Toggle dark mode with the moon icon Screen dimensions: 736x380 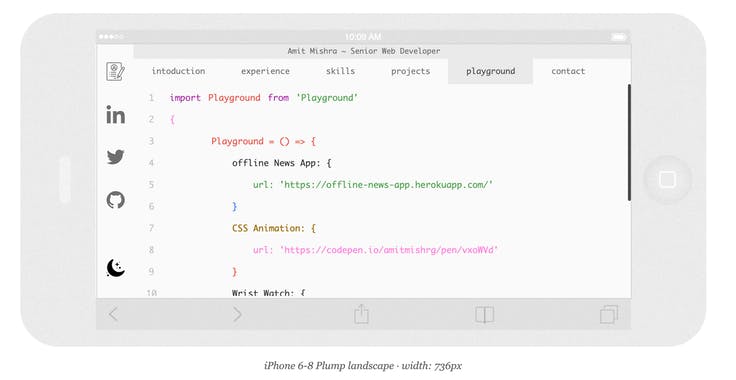(115, 268)
